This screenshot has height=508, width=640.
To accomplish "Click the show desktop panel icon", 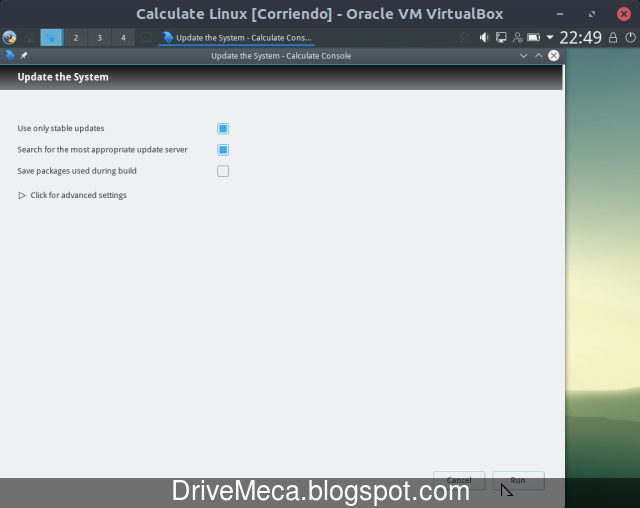I will [x=146, y=38].
